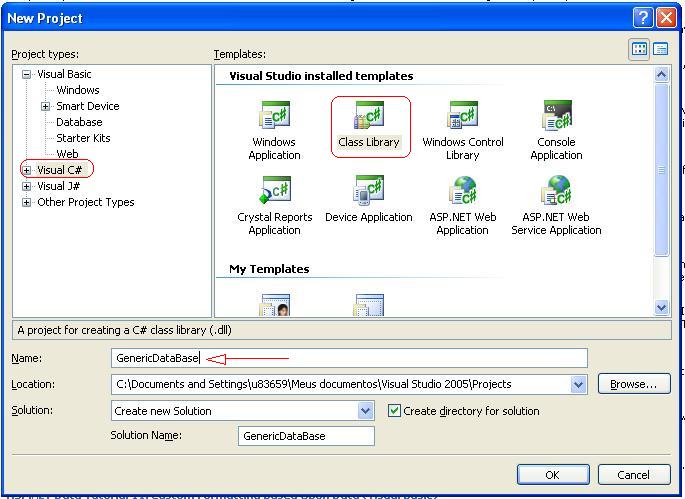
Task: Click the templates scrollbar down arrow
Action: tap(661, 308)
